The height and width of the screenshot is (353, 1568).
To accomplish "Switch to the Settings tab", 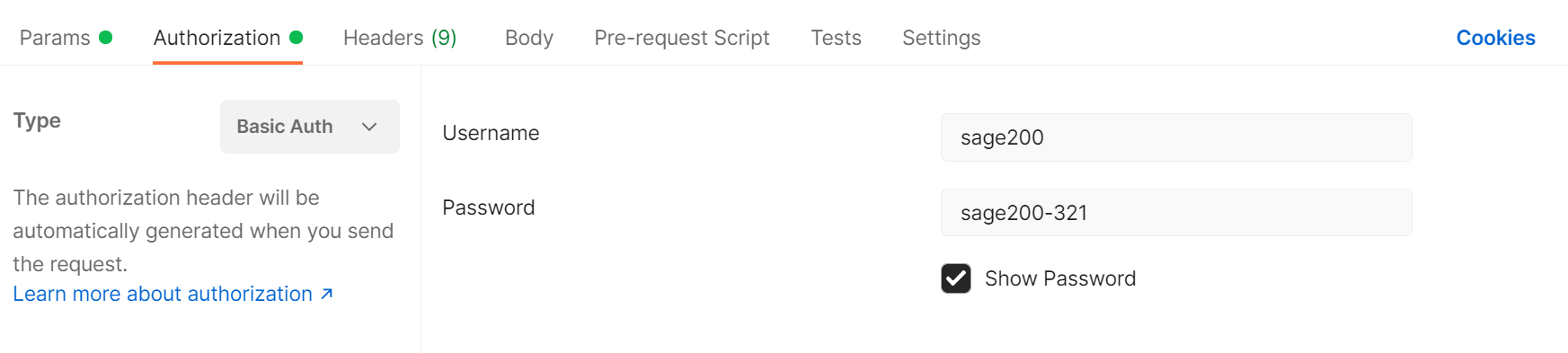I will pyautogui.click(x=941, y=38).
